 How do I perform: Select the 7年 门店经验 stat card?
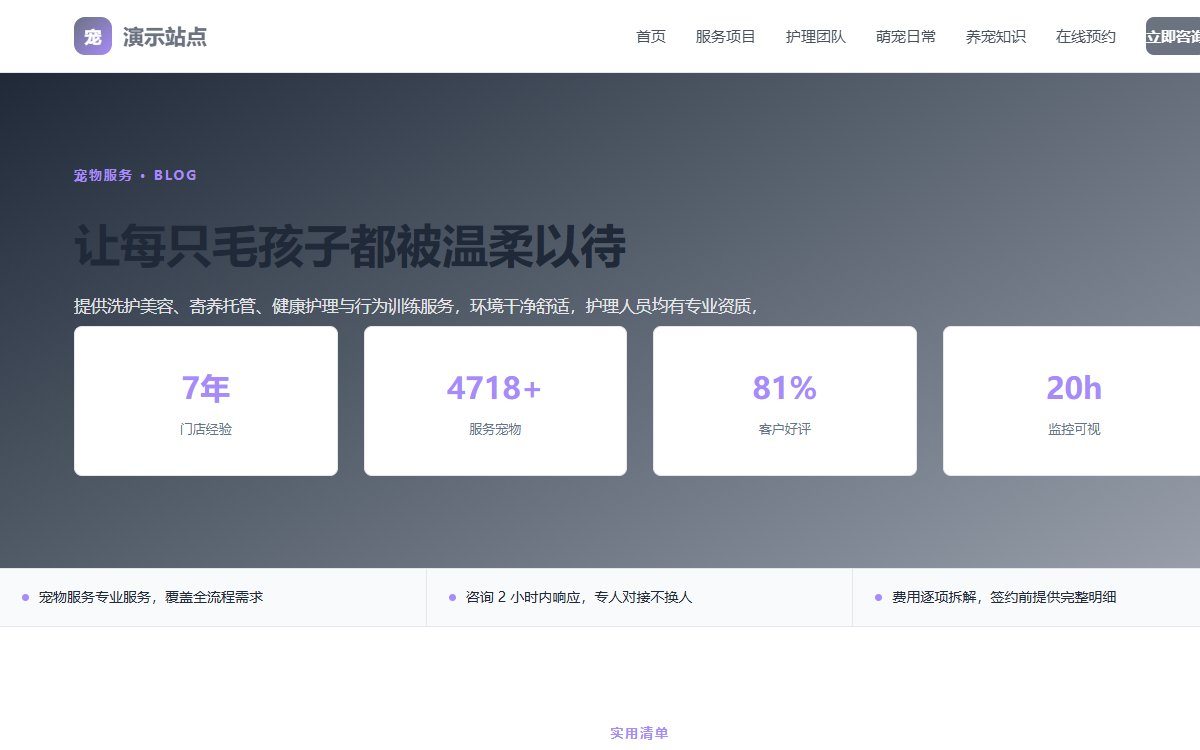coord(206,401)
